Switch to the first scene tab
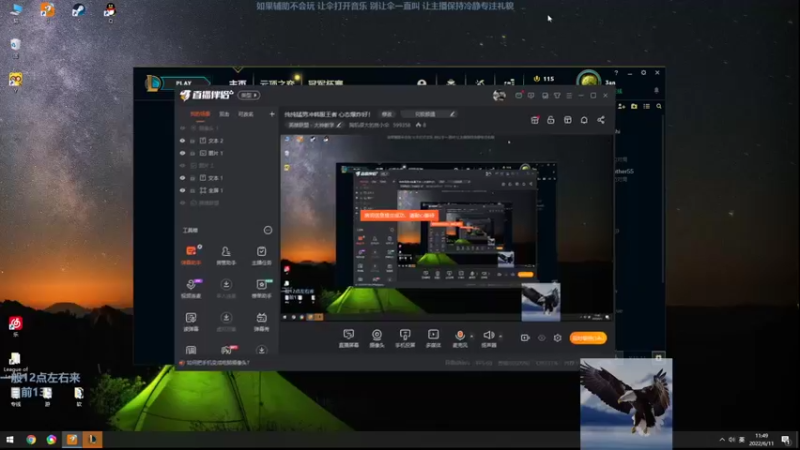Viewport: 800px width, 450px height. coord(200,114)
